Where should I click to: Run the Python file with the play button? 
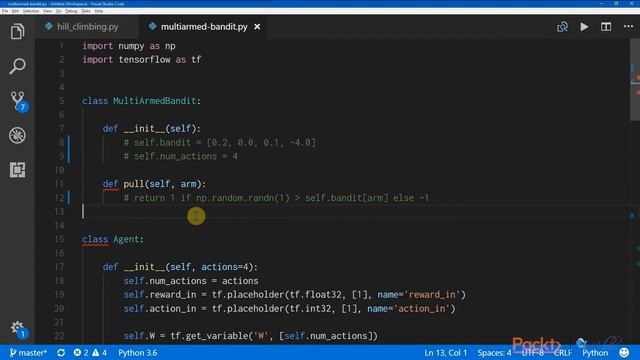(x=584, y=27)
